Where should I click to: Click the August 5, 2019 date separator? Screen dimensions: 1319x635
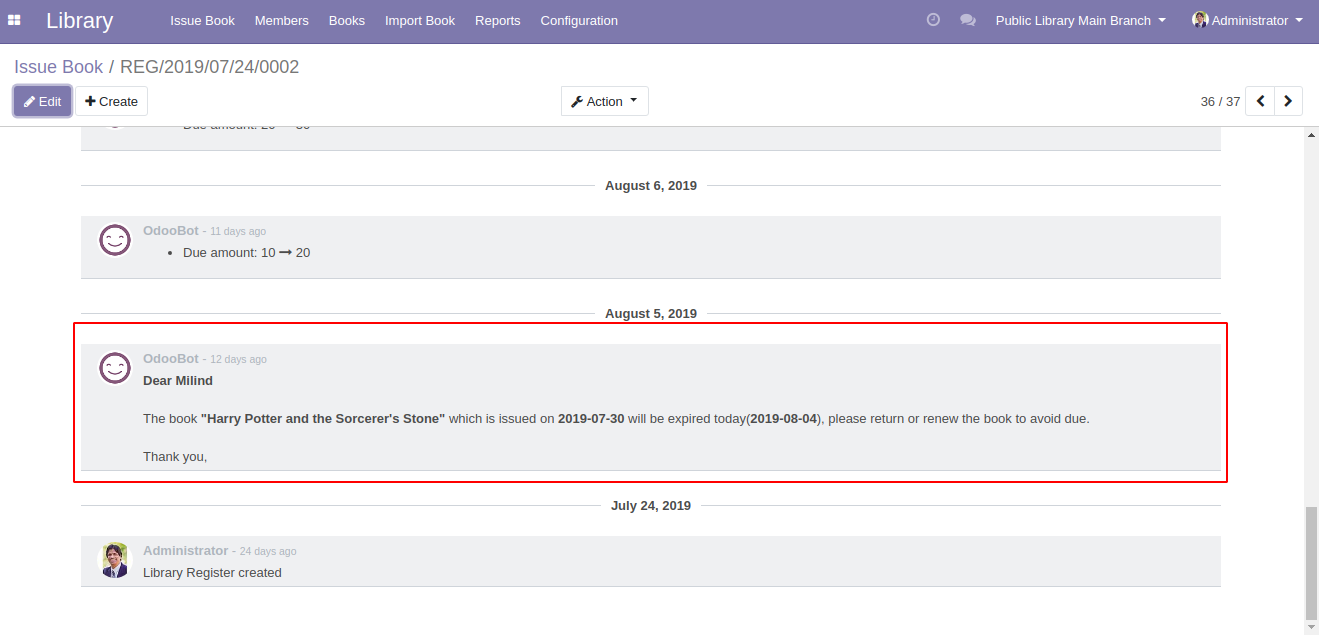(651, 313)
